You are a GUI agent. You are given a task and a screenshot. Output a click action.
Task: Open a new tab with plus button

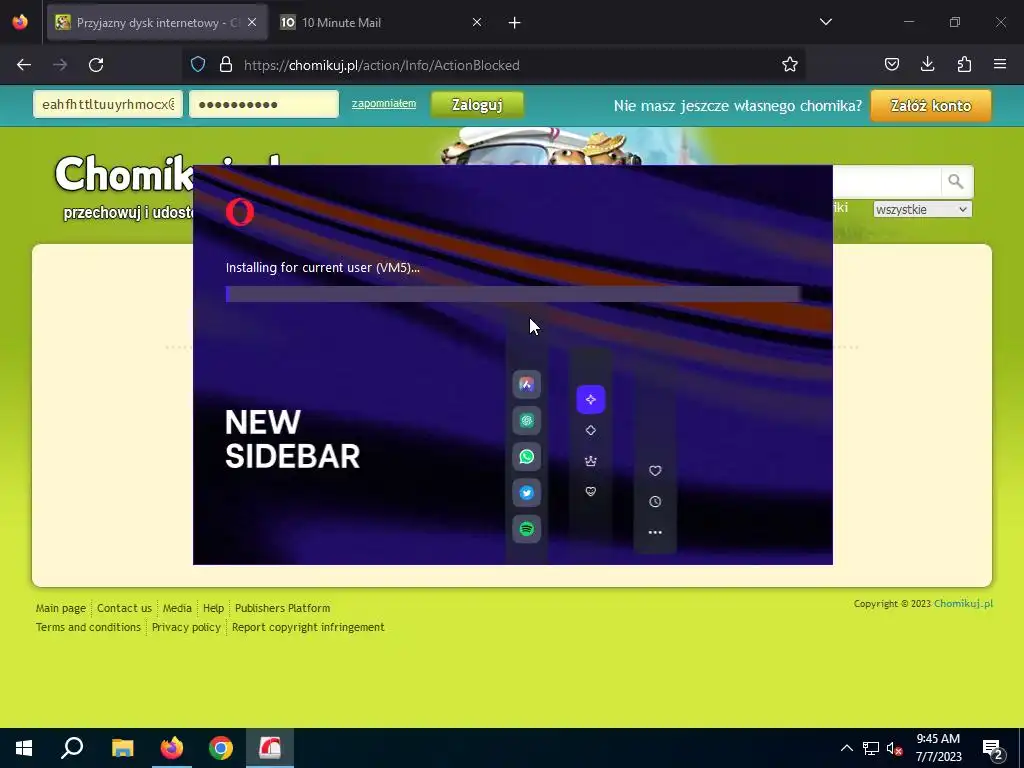point(515,23)
